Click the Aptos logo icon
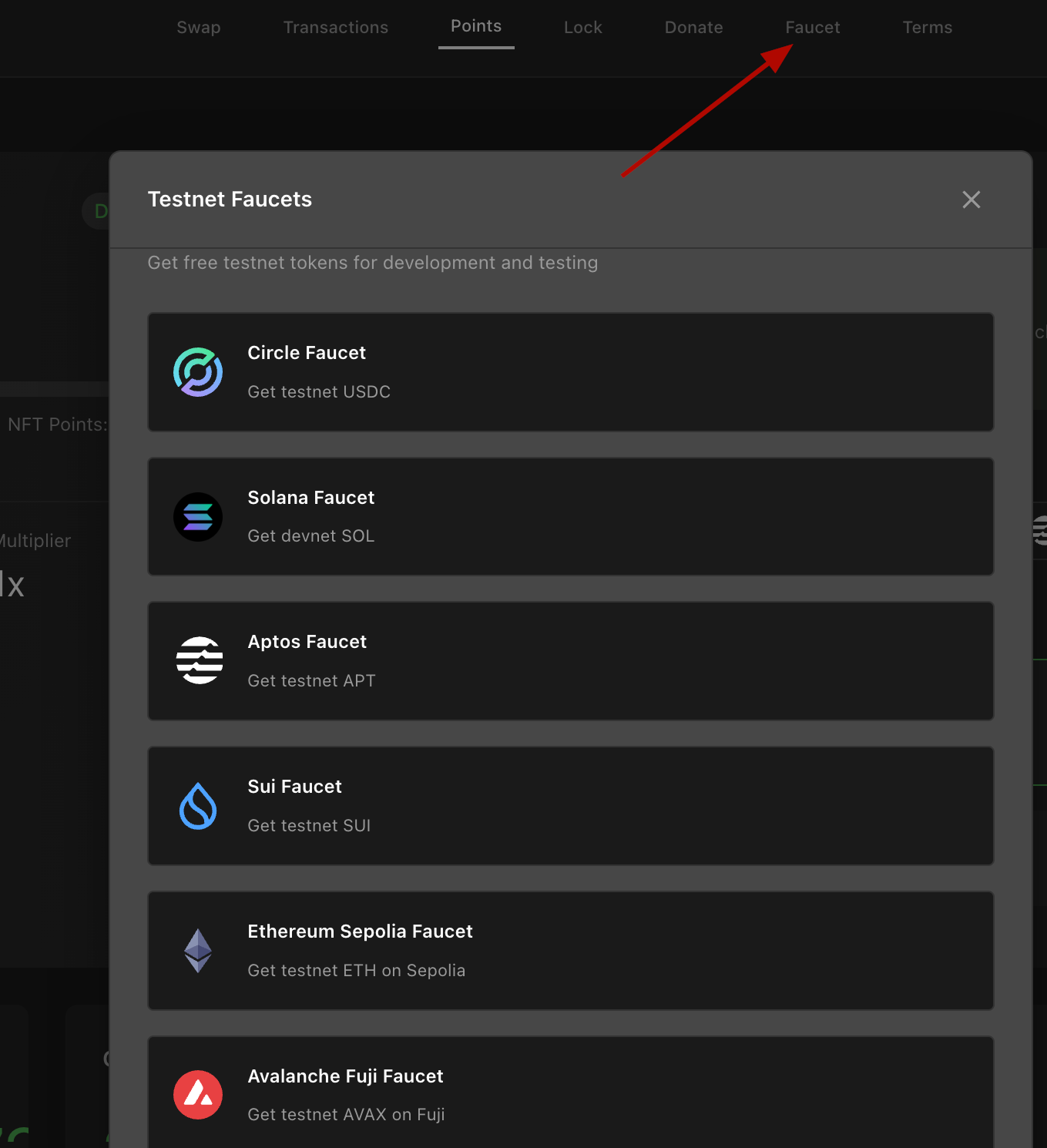1047x1148 pixels. (200, 660)
